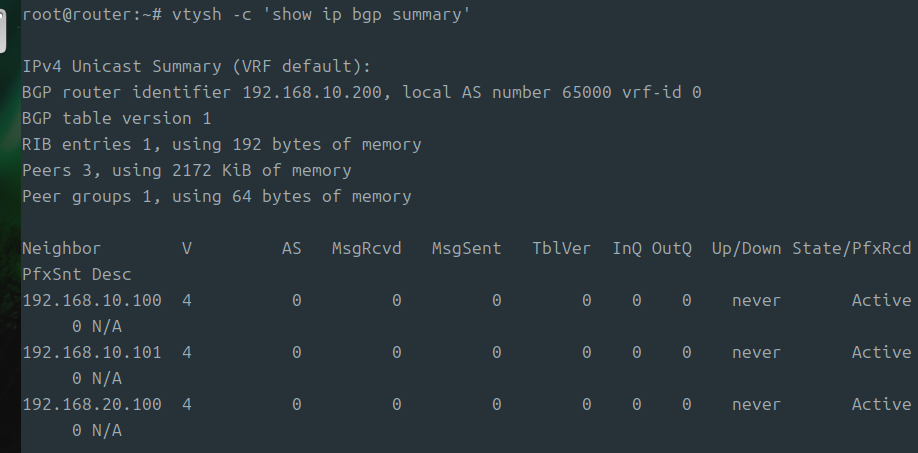The image size is (918, 453).
Task: Click the MsgRcvd column header
Action: click(x=366, y=249)
